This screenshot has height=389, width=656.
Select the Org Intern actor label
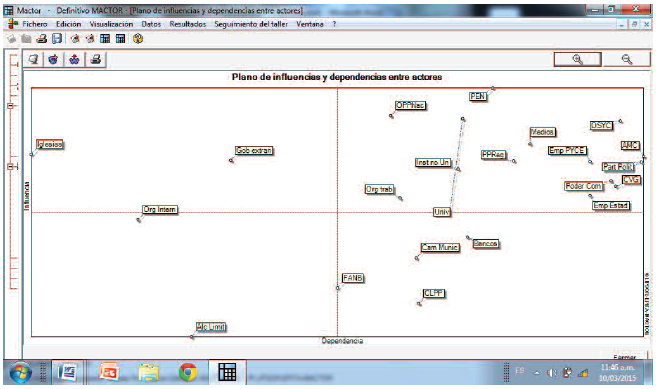(x=160, y=209)
